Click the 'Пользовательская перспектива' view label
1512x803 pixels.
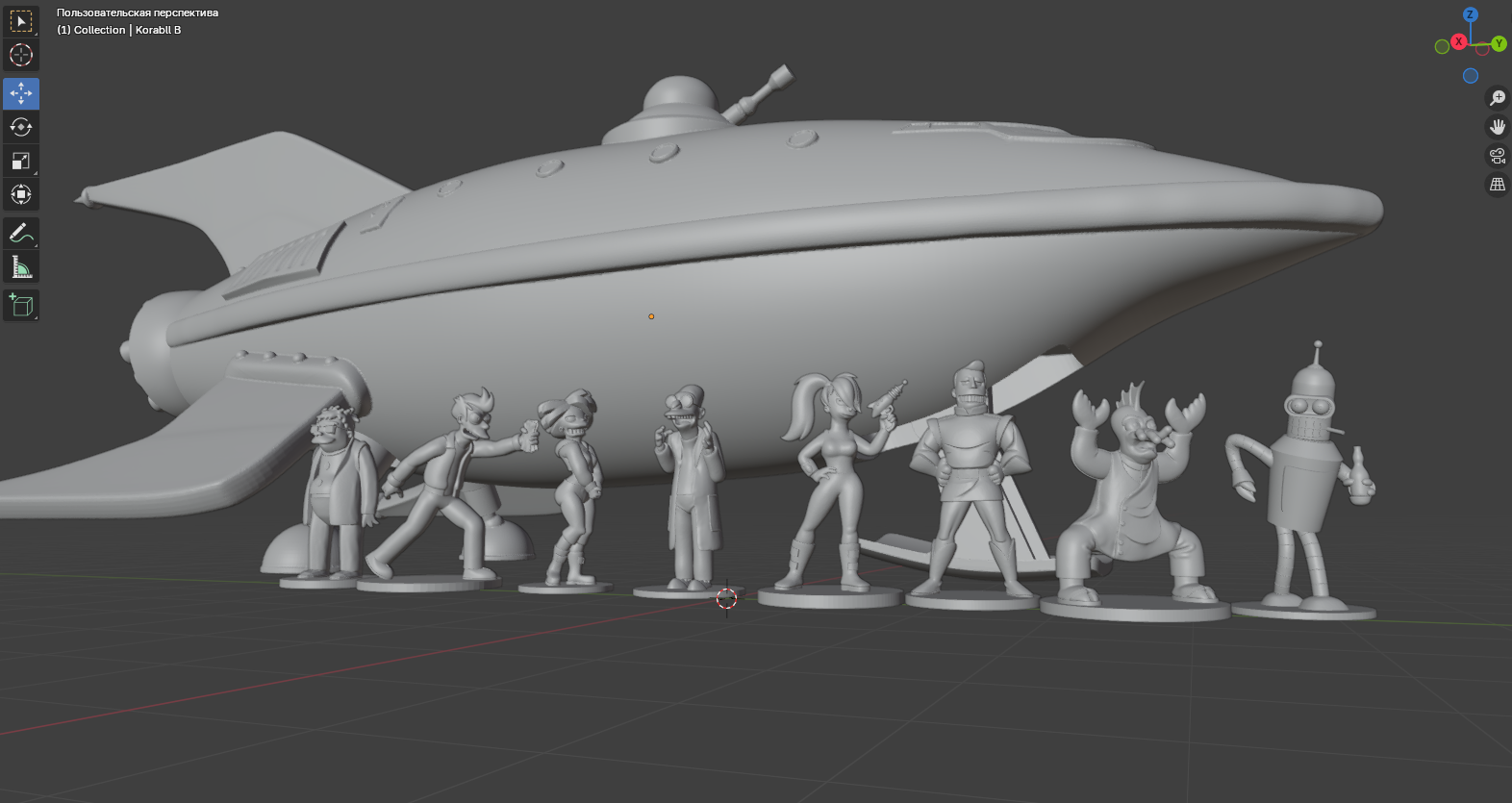(138, 13)
